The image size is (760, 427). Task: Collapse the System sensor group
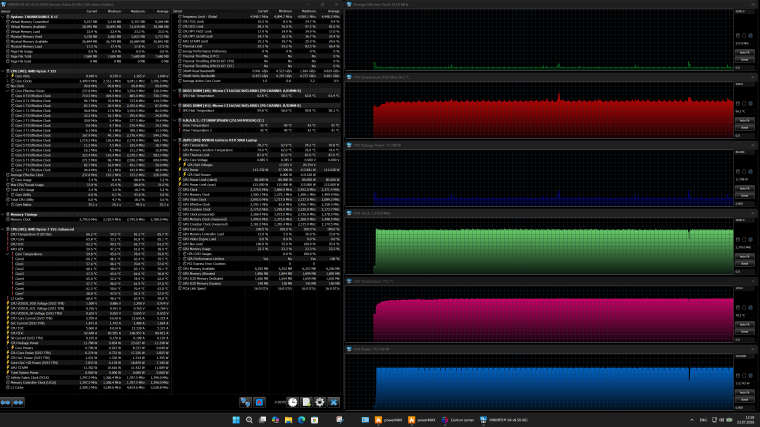click(x=3, y=16)
